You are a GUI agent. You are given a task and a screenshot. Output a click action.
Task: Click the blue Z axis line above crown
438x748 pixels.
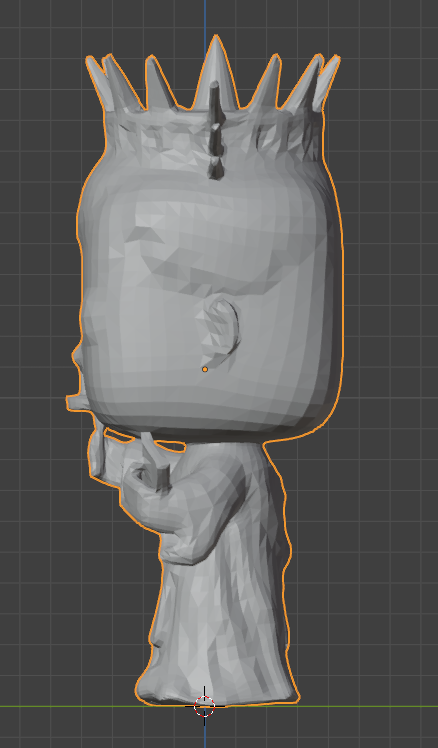point(205,17)
